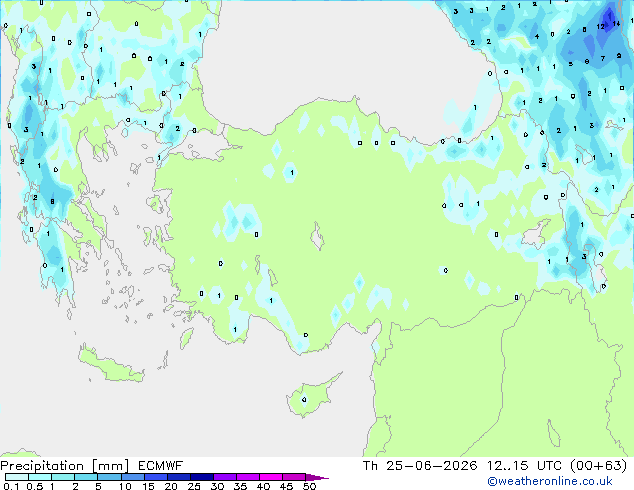
Task: Click the lightest 0.1–0.5 mm legend swatch
Action: pyautogui.click(x=17, y=477)
